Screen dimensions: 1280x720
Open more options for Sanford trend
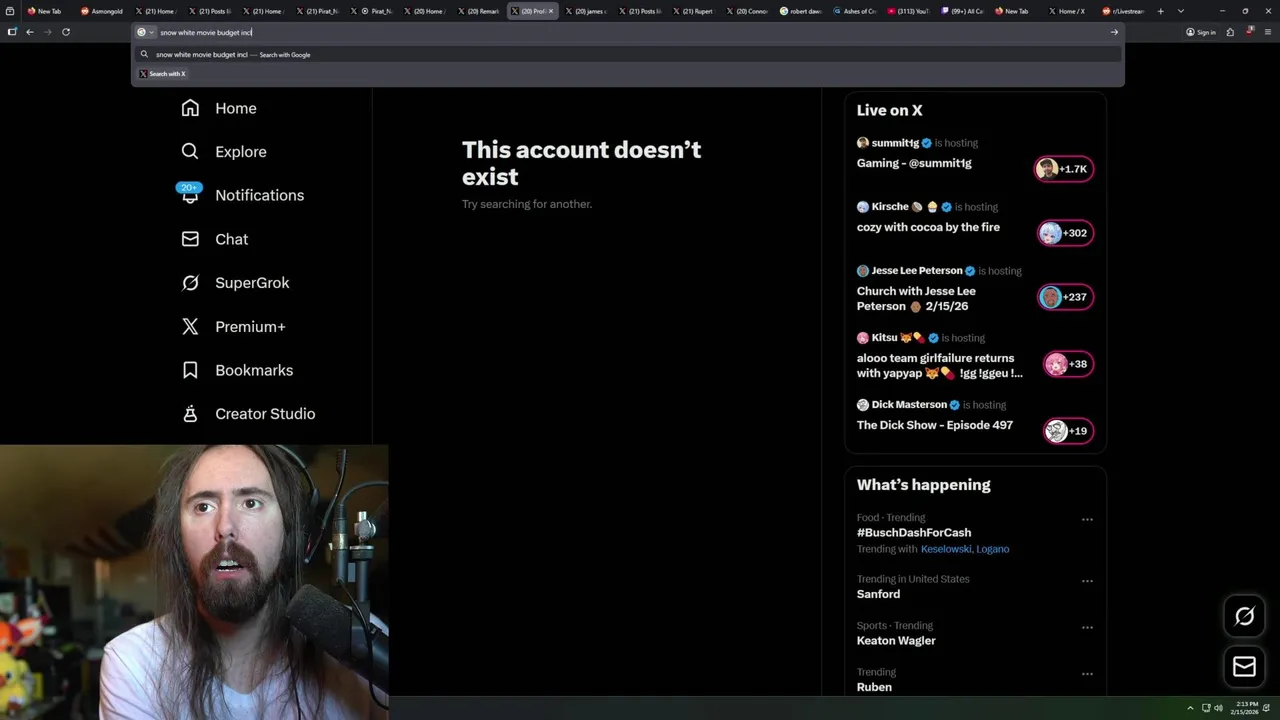[1087, 581]
